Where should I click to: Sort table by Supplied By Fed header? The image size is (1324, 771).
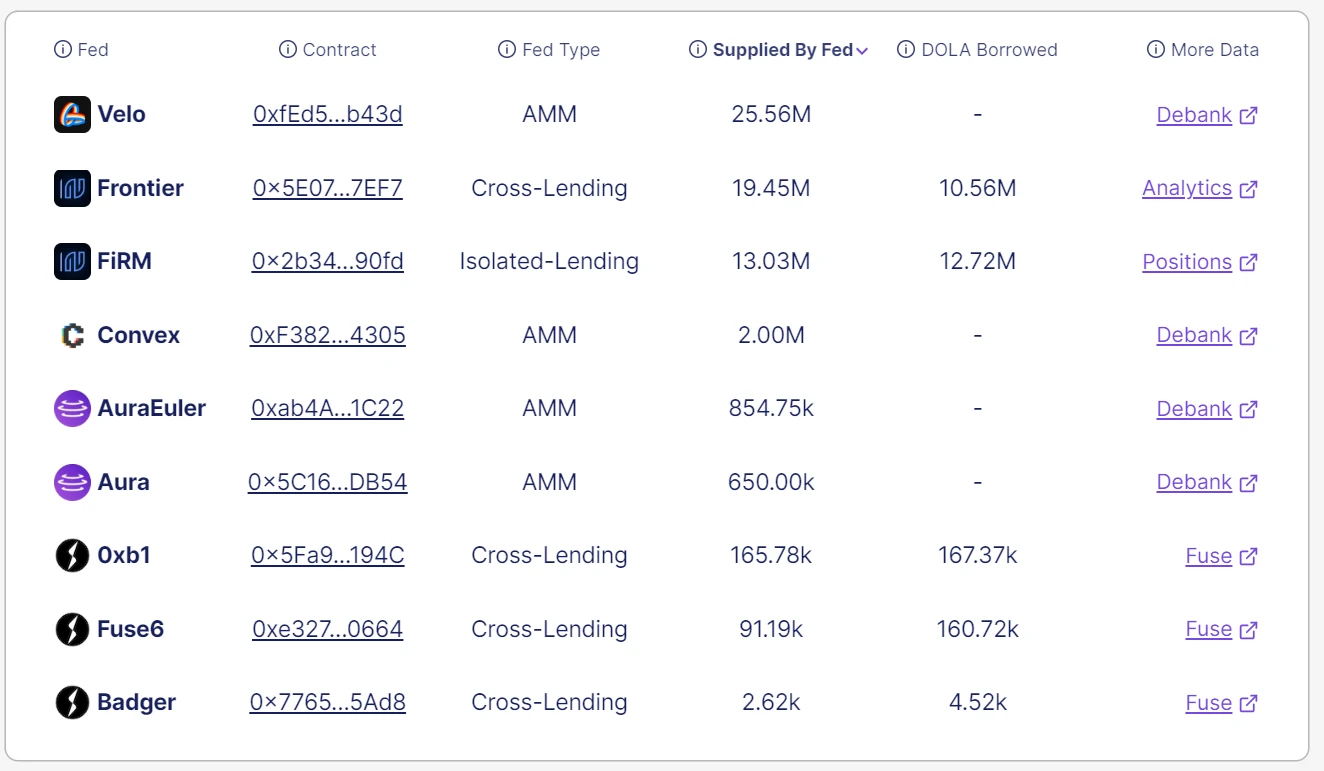coord(782,50)
